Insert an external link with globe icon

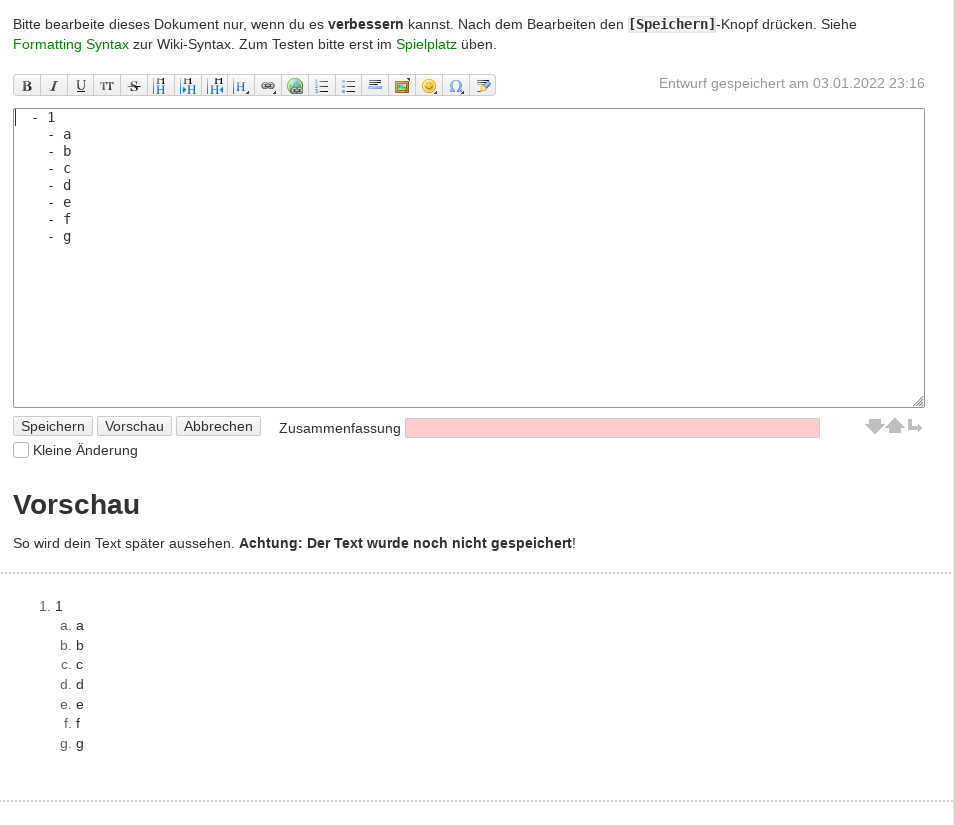click(x=295, y=86)
